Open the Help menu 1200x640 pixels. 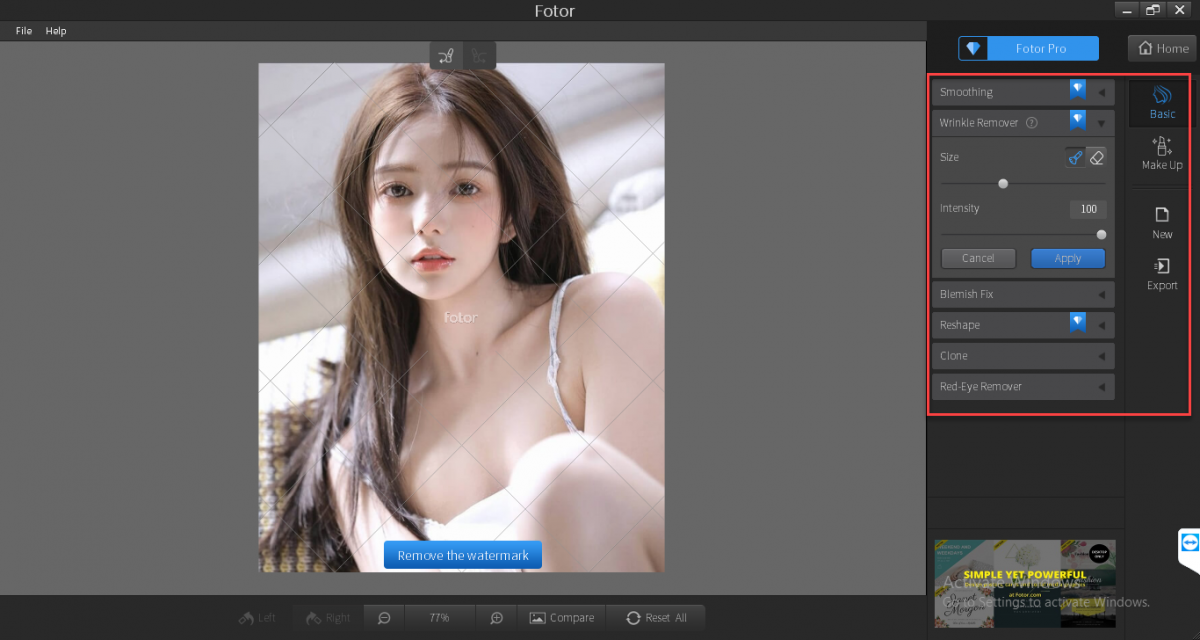coord(56,31)
